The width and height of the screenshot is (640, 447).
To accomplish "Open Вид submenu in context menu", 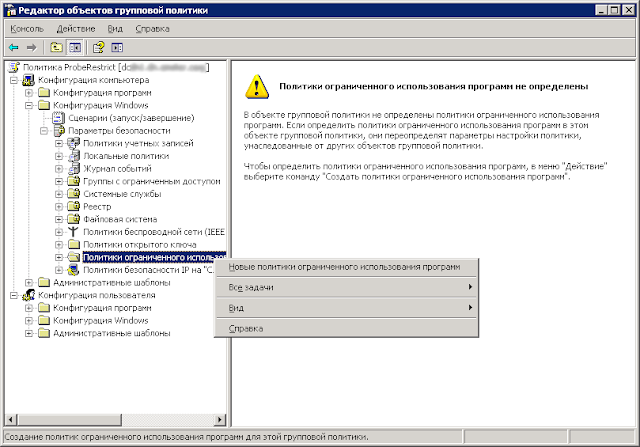I will coord(346,308).
